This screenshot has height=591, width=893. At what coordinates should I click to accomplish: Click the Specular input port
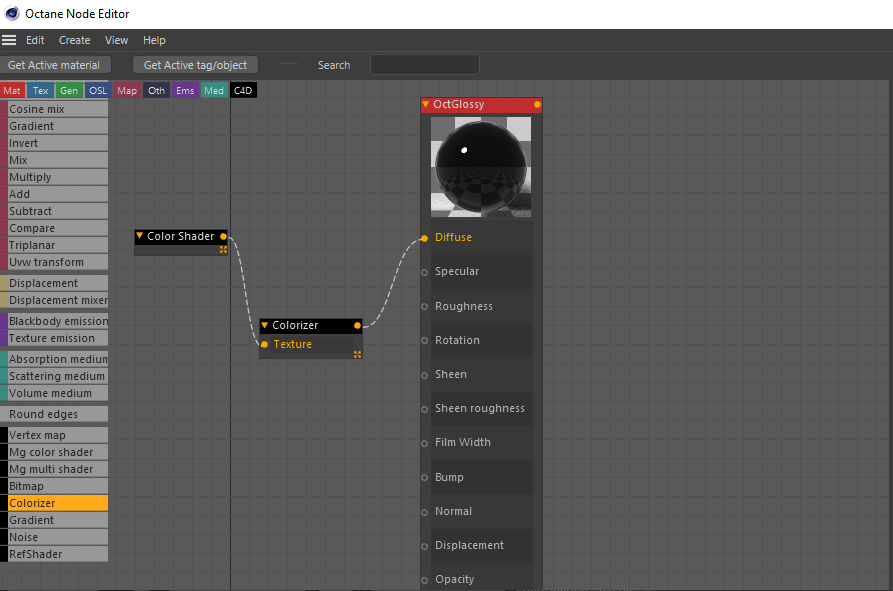pos(424,272)
